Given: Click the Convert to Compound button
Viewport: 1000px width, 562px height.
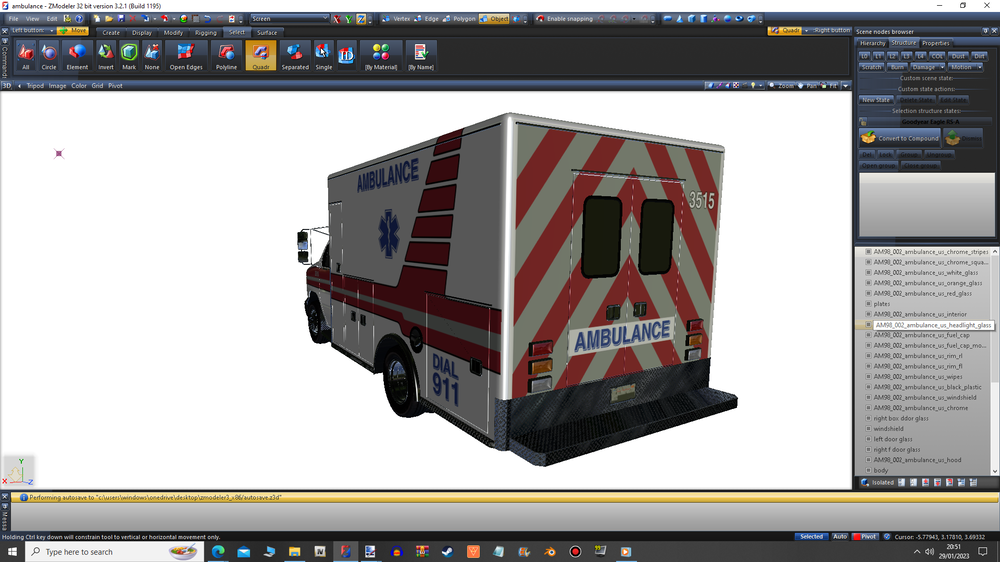Looking at the screenshot, I should [899, 138].
